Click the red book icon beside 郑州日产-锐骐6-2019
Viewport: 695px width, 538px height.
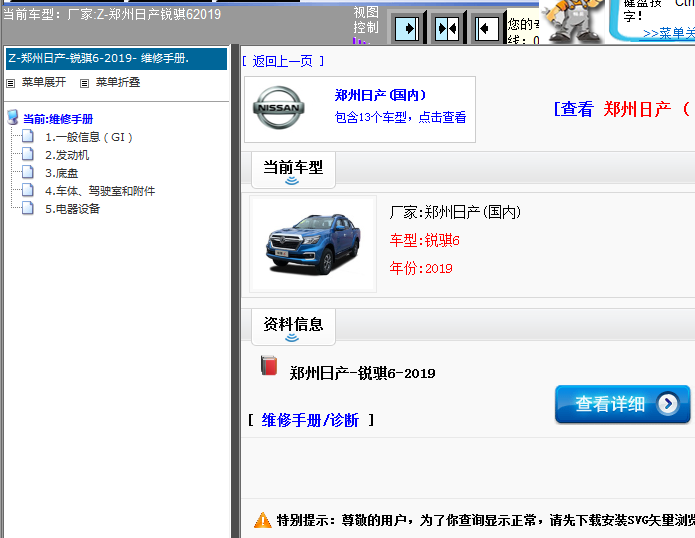click(269, 366)
